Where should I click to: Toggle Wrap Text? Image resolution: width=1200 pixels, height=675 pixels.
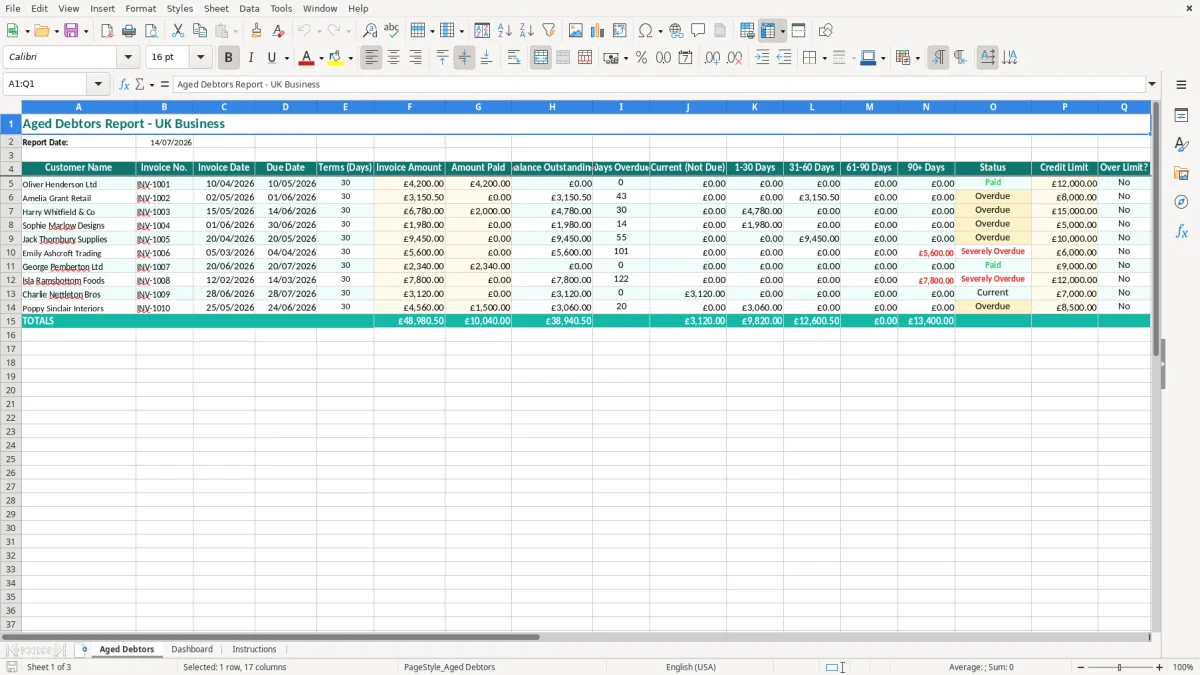513,58
